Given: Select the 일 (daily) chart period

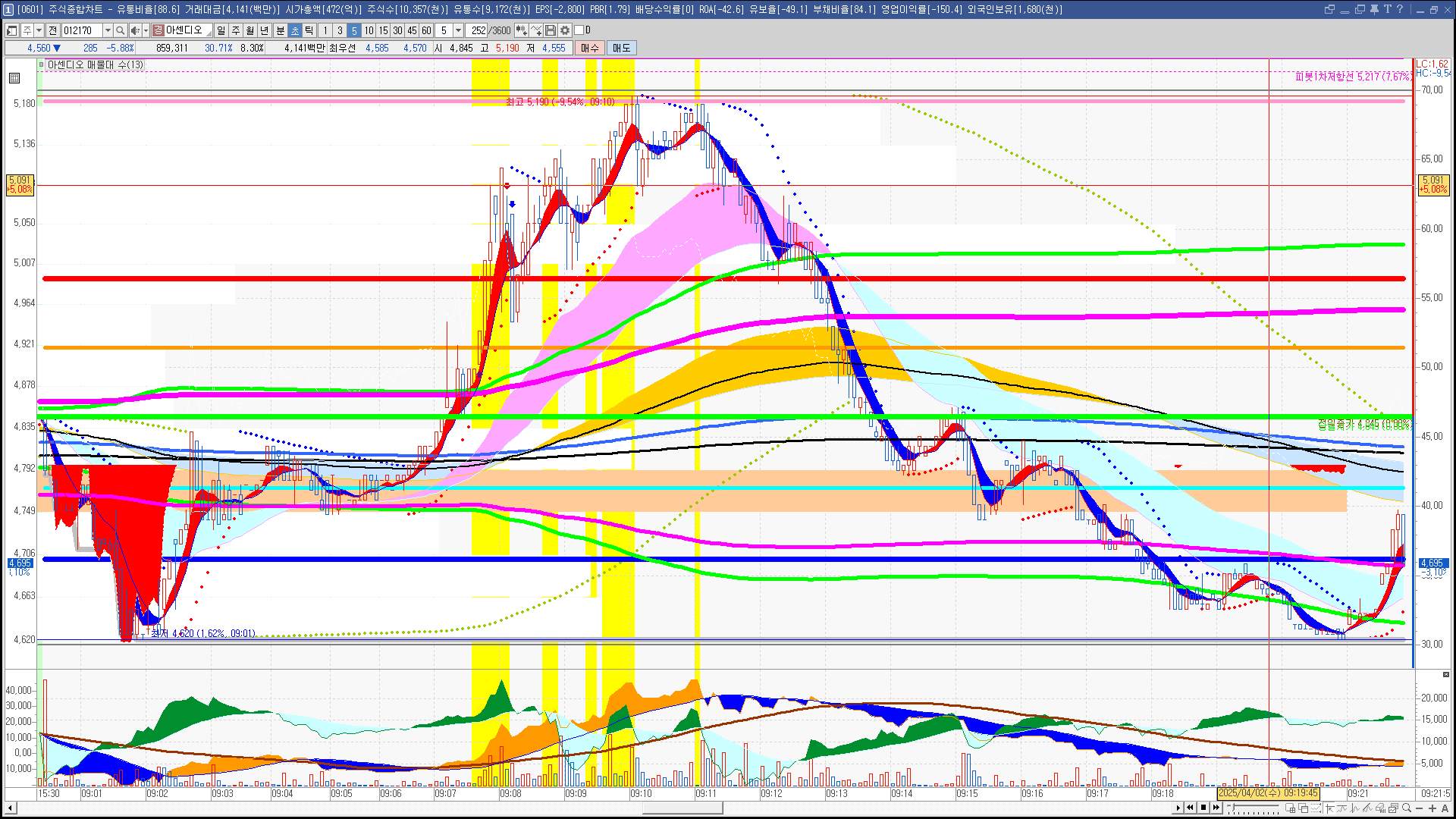Looking at the screenshot, I should (221, 30).
